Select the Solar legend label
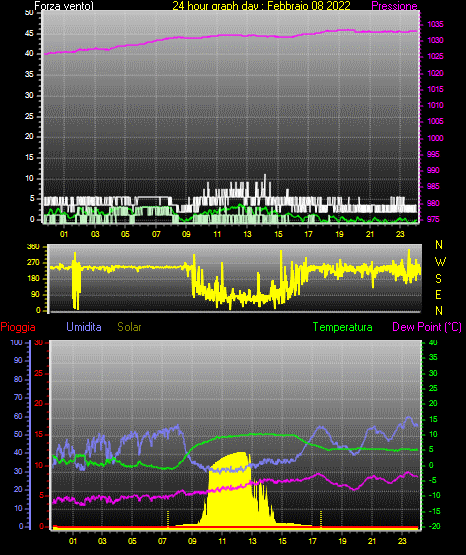The height and width of the screenshot is (555, 466). (129, 327)
